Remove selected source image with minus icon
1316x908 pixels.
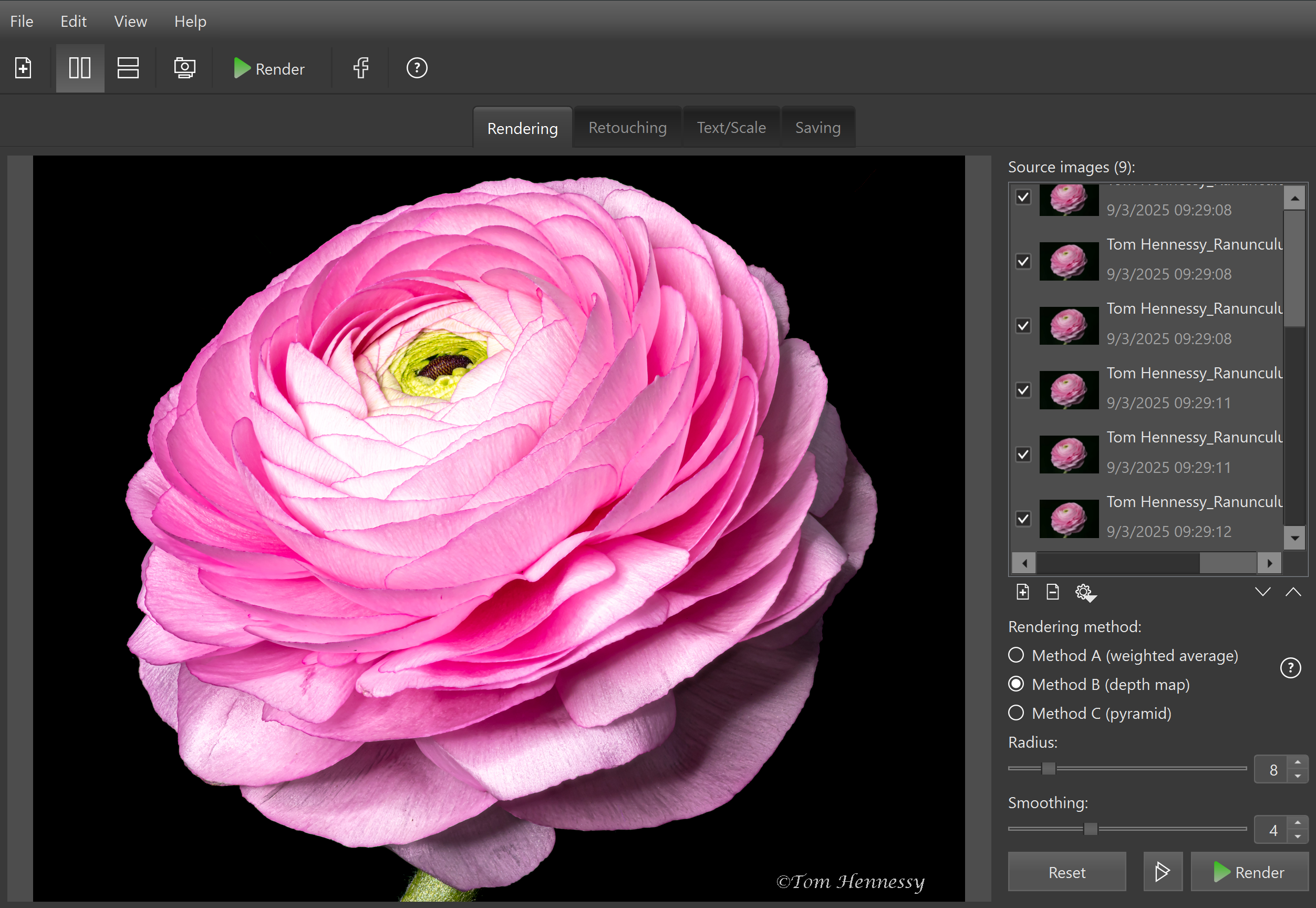click(x=1053, y=592)
